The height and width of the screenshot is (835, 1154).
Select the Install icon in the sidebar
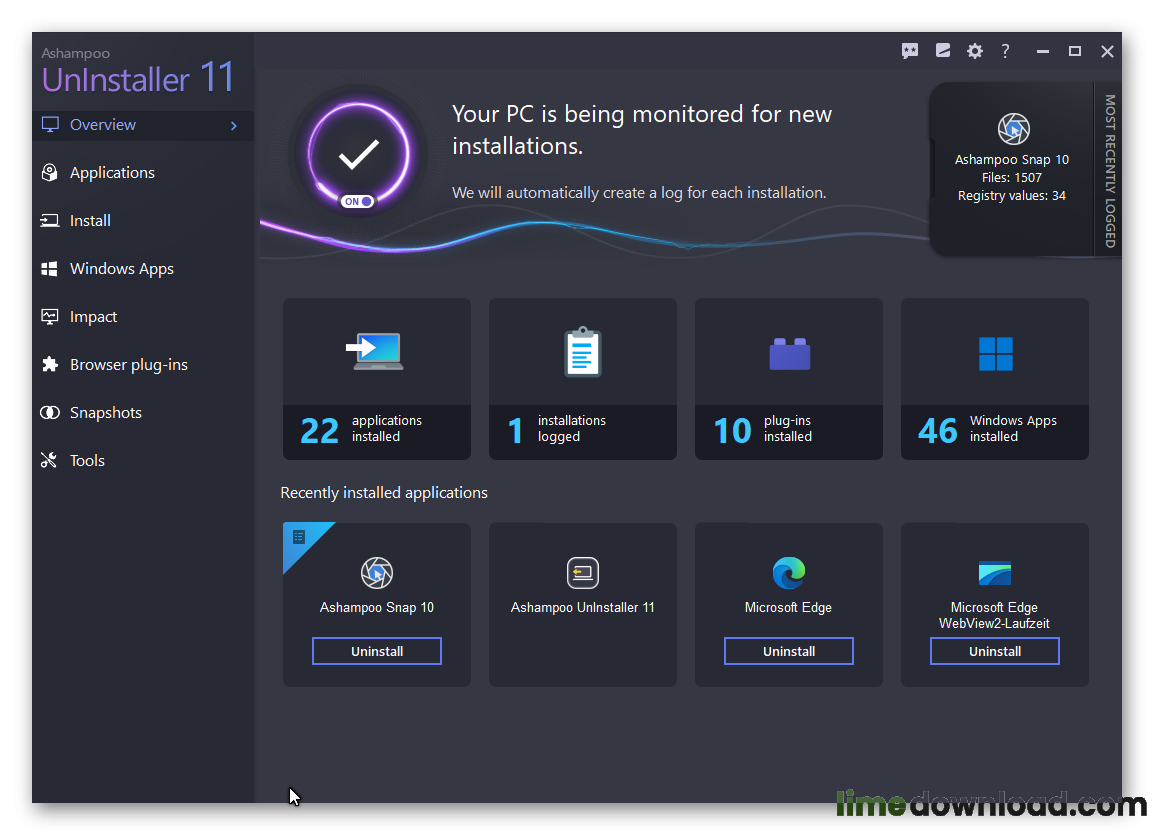[x=49, y=220]
